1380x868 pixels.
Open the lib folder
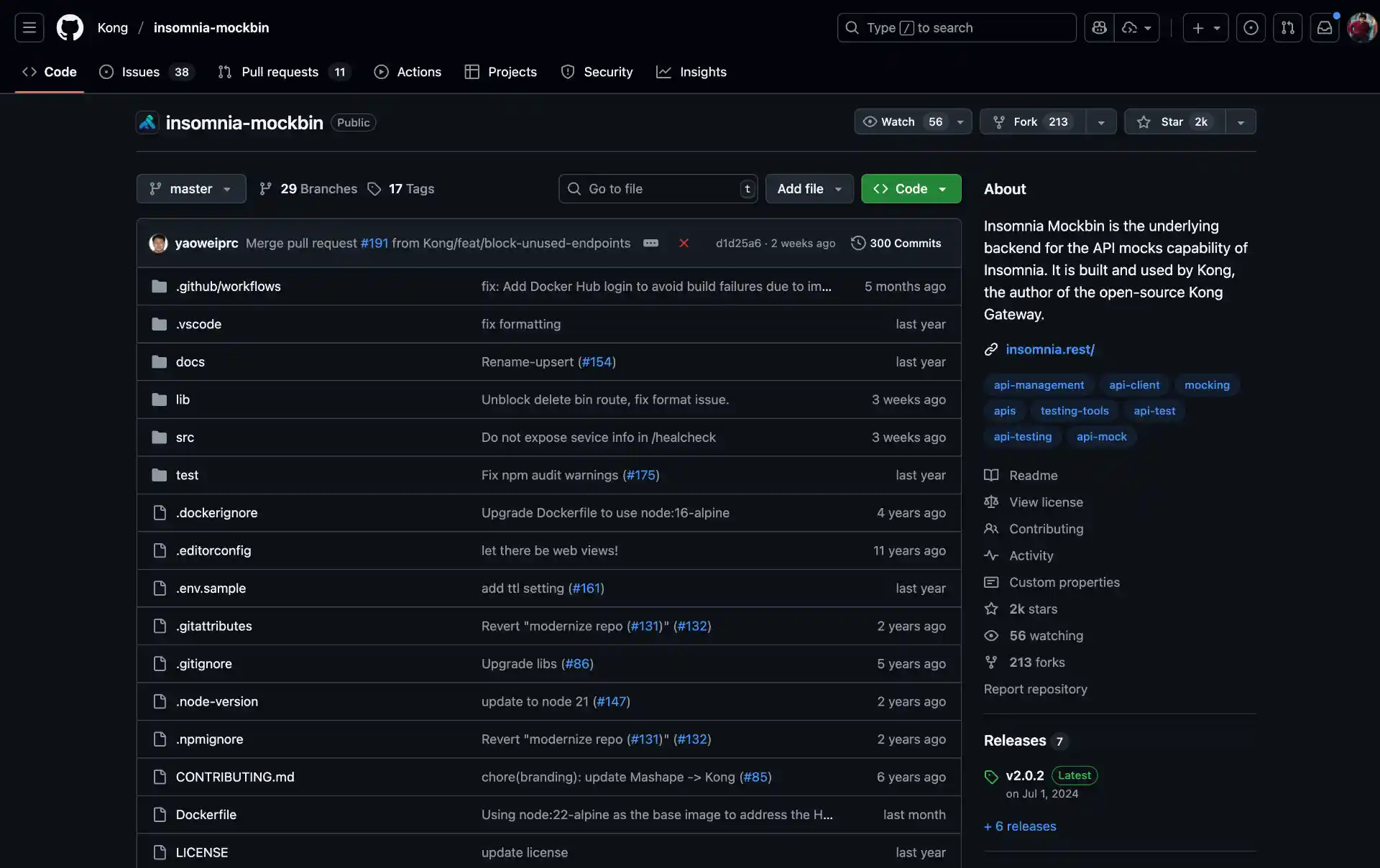pyautogui.click(x=183, y=400)
